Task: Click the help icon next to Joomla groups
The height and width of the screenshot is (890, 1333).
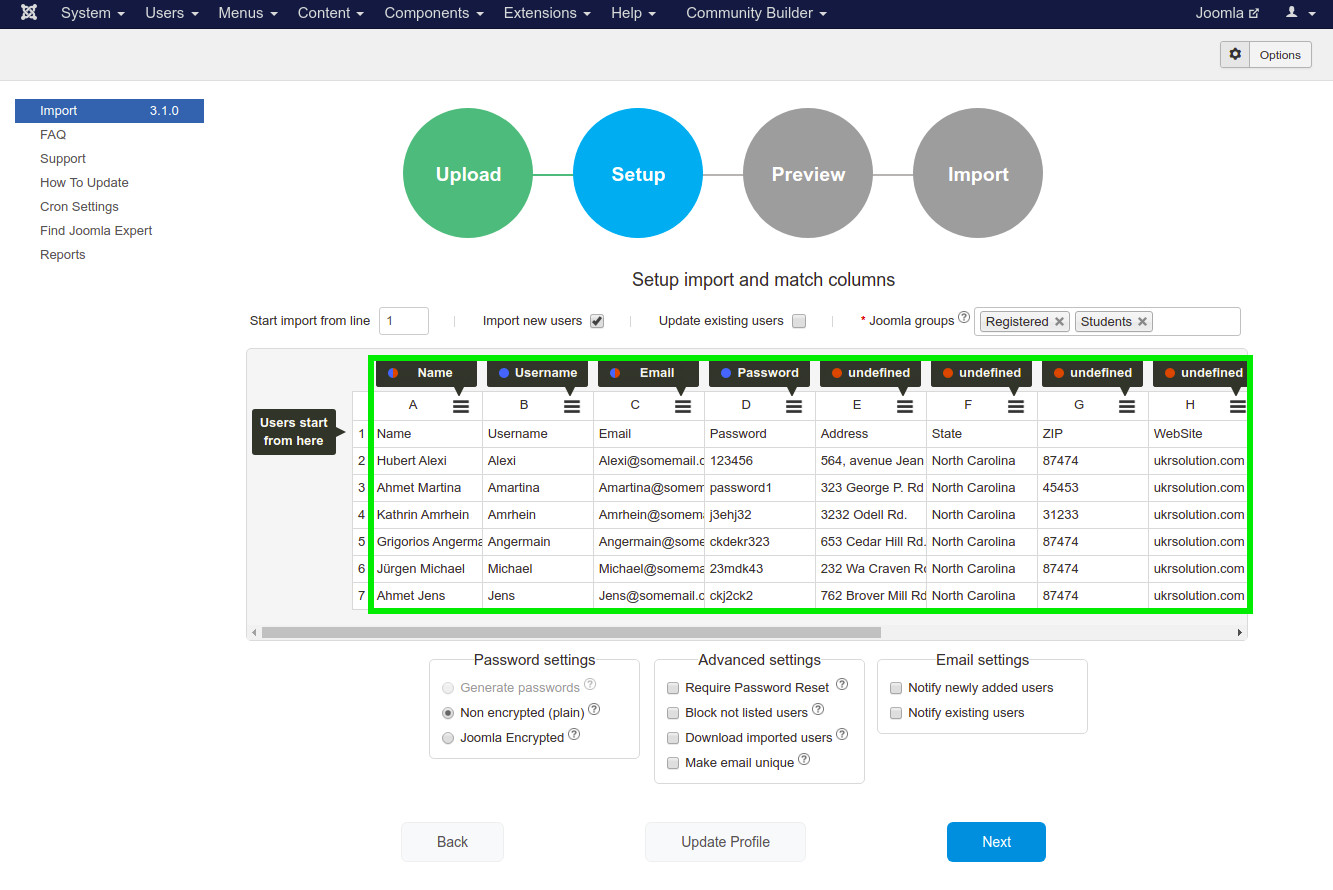Action: [964, 318]
